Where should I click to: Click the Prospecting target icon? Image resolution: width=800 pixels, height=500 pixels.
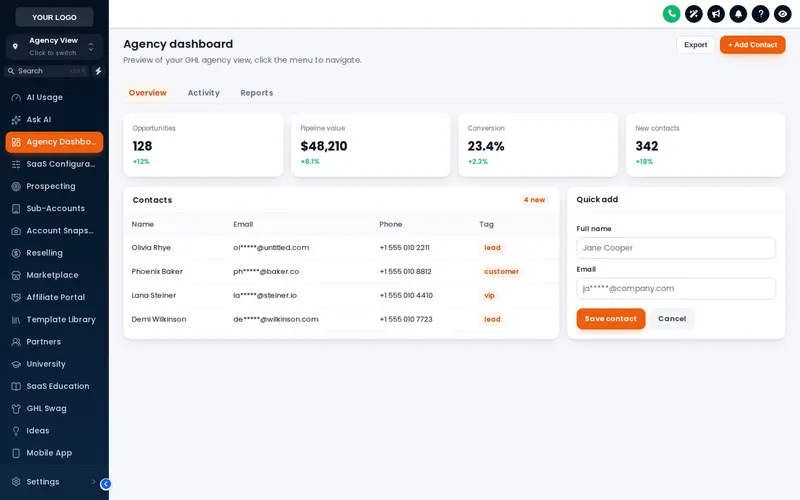click(x=16, y=186)
